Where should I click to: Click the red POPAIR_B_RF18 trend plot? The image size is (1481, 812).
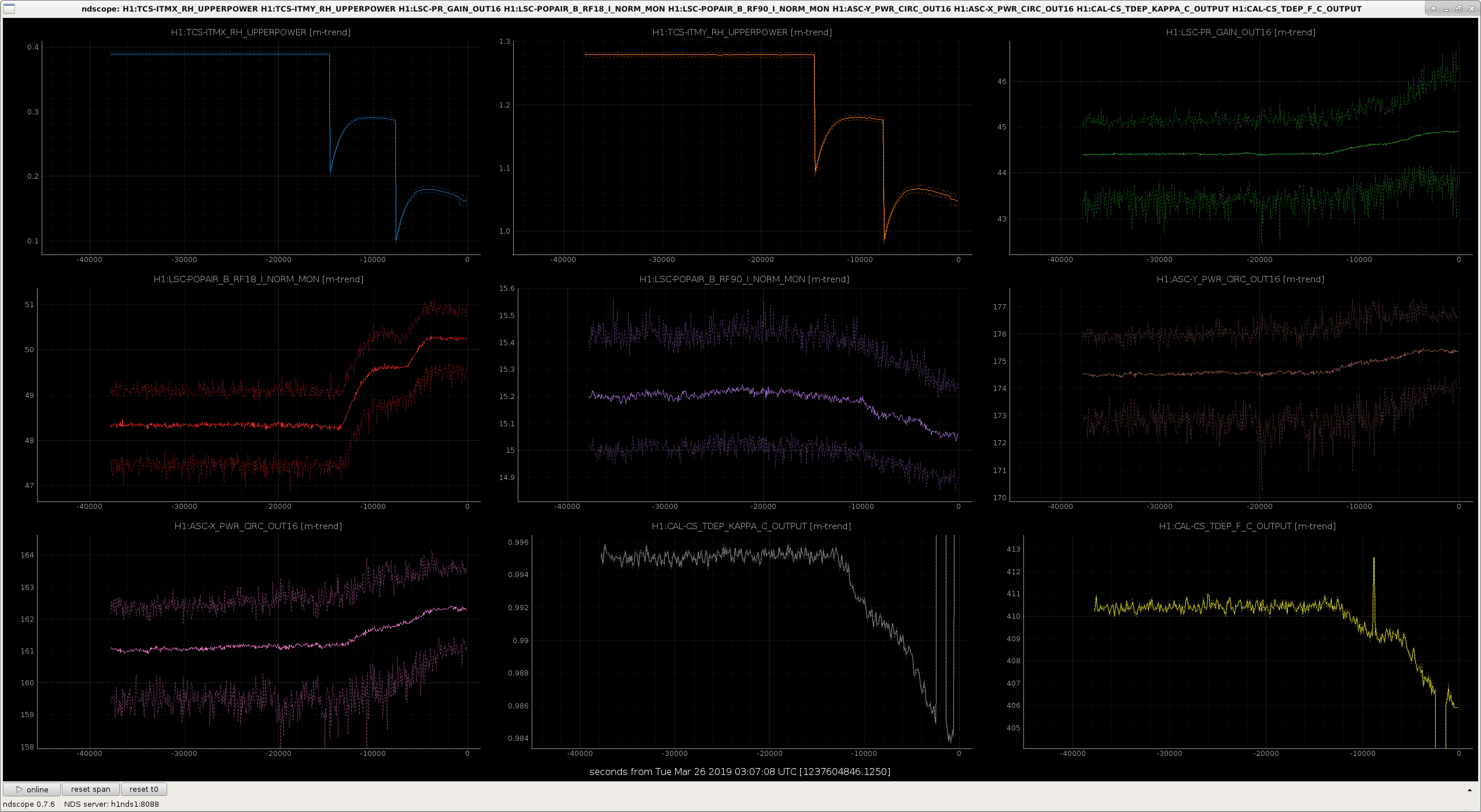pyautogui.click(x=259, y=395)
